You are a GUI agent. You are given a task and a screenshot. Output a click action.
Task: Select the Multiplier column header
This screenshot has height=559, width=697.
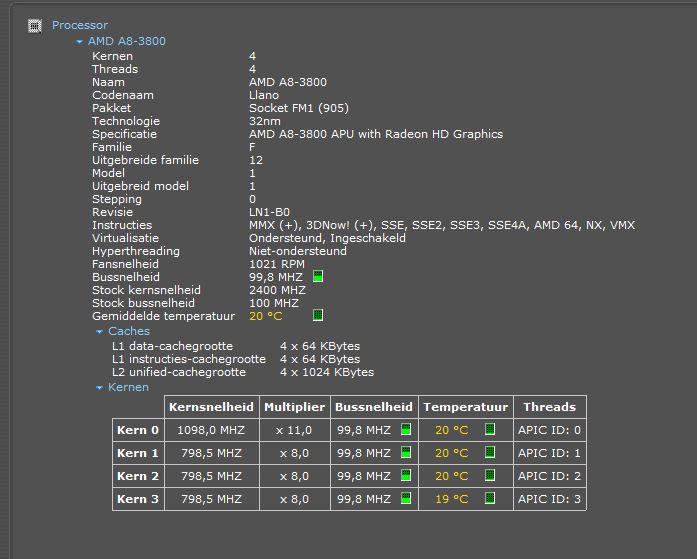[x=295, y=407]
